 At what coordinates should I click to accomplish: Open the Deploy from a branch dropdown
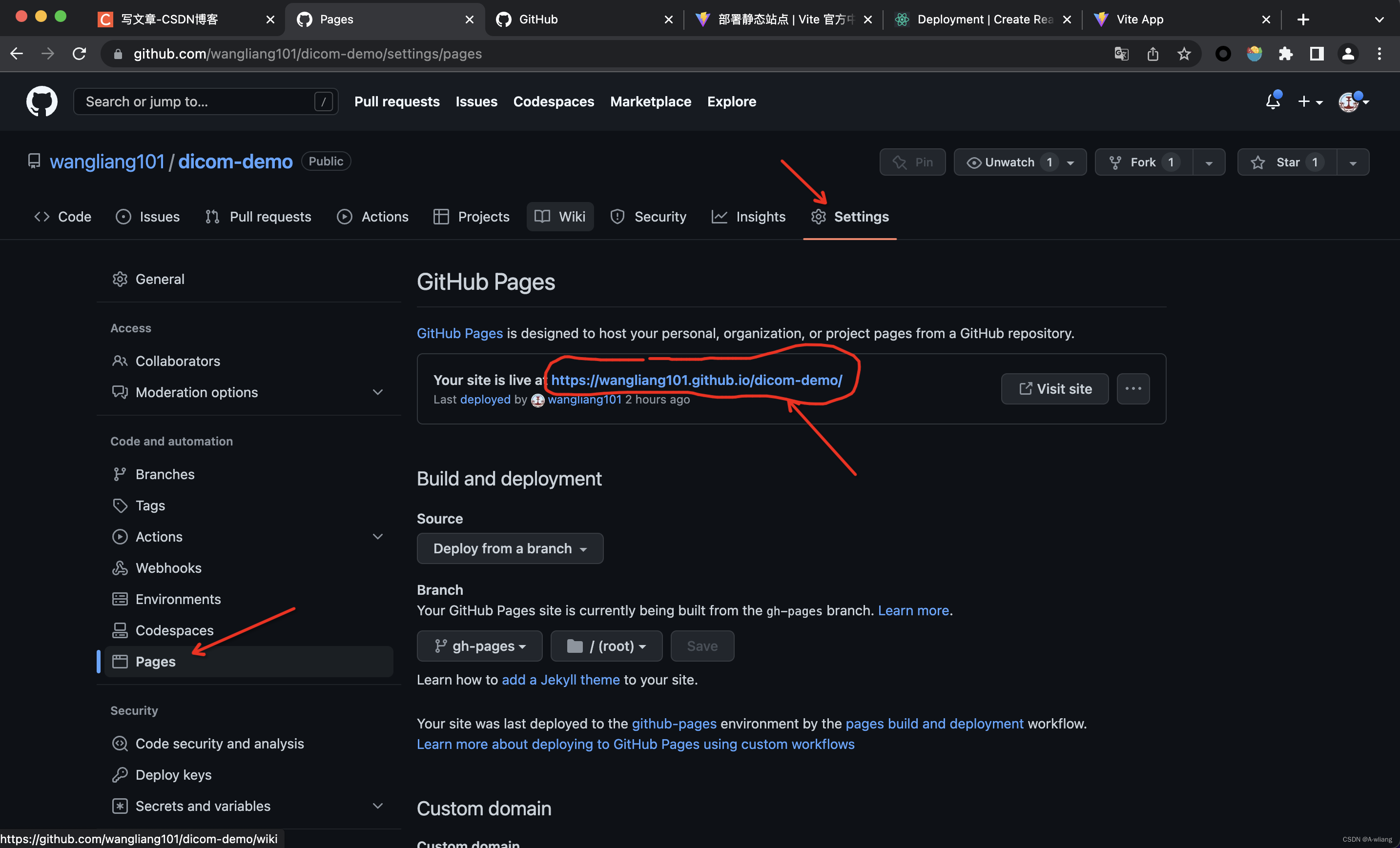pos(510,548)
